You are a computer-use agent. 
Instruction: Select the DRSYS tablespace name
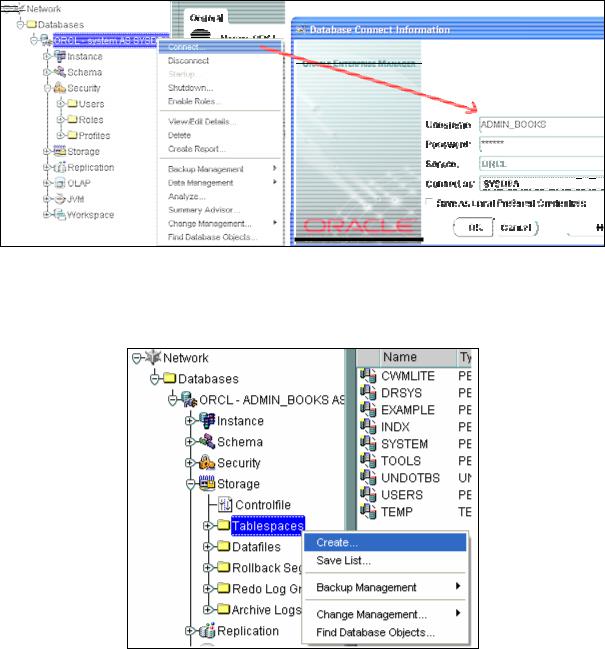(401, 392)
